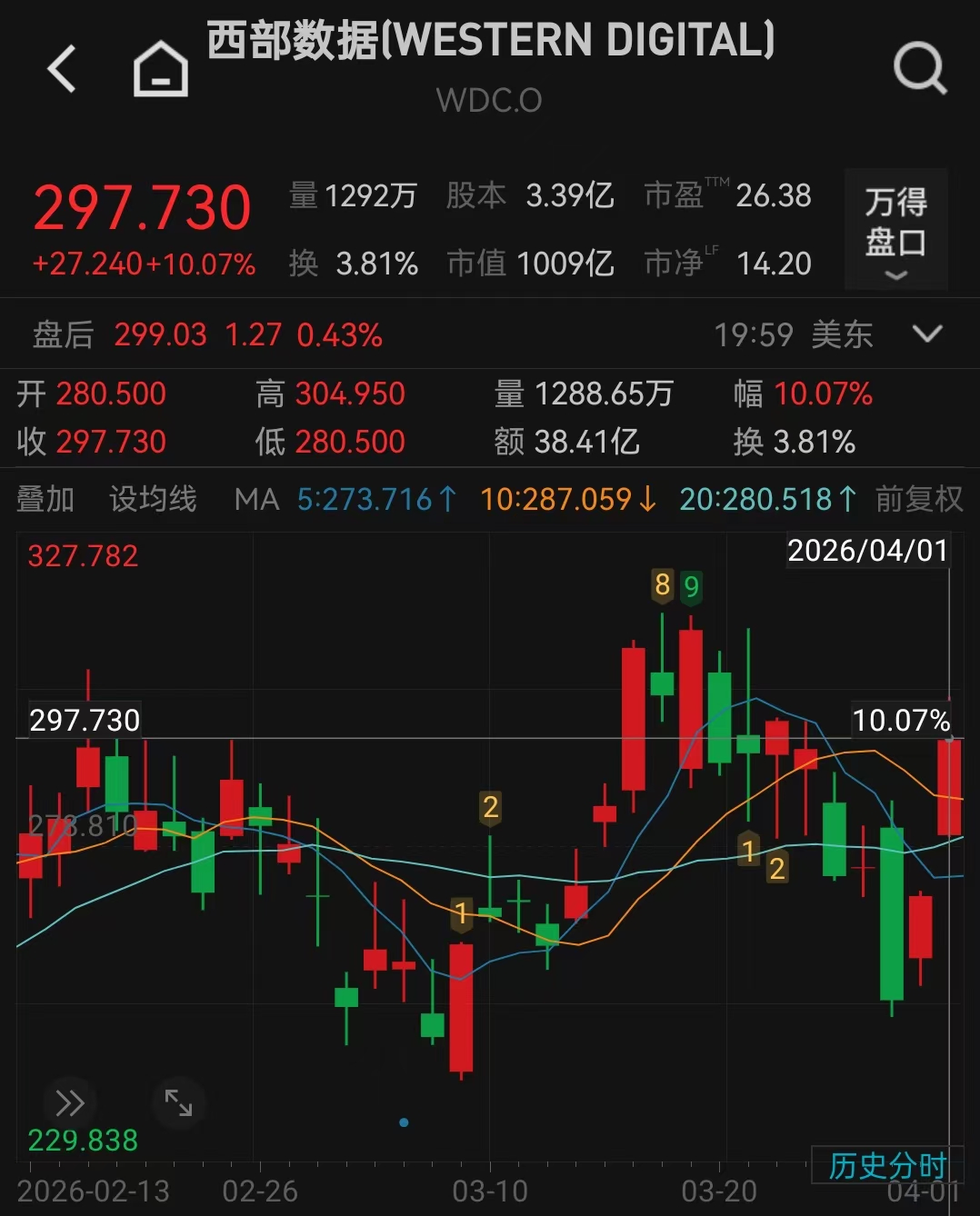Expand the 万得盘口 panel

(x=895, y=230)
